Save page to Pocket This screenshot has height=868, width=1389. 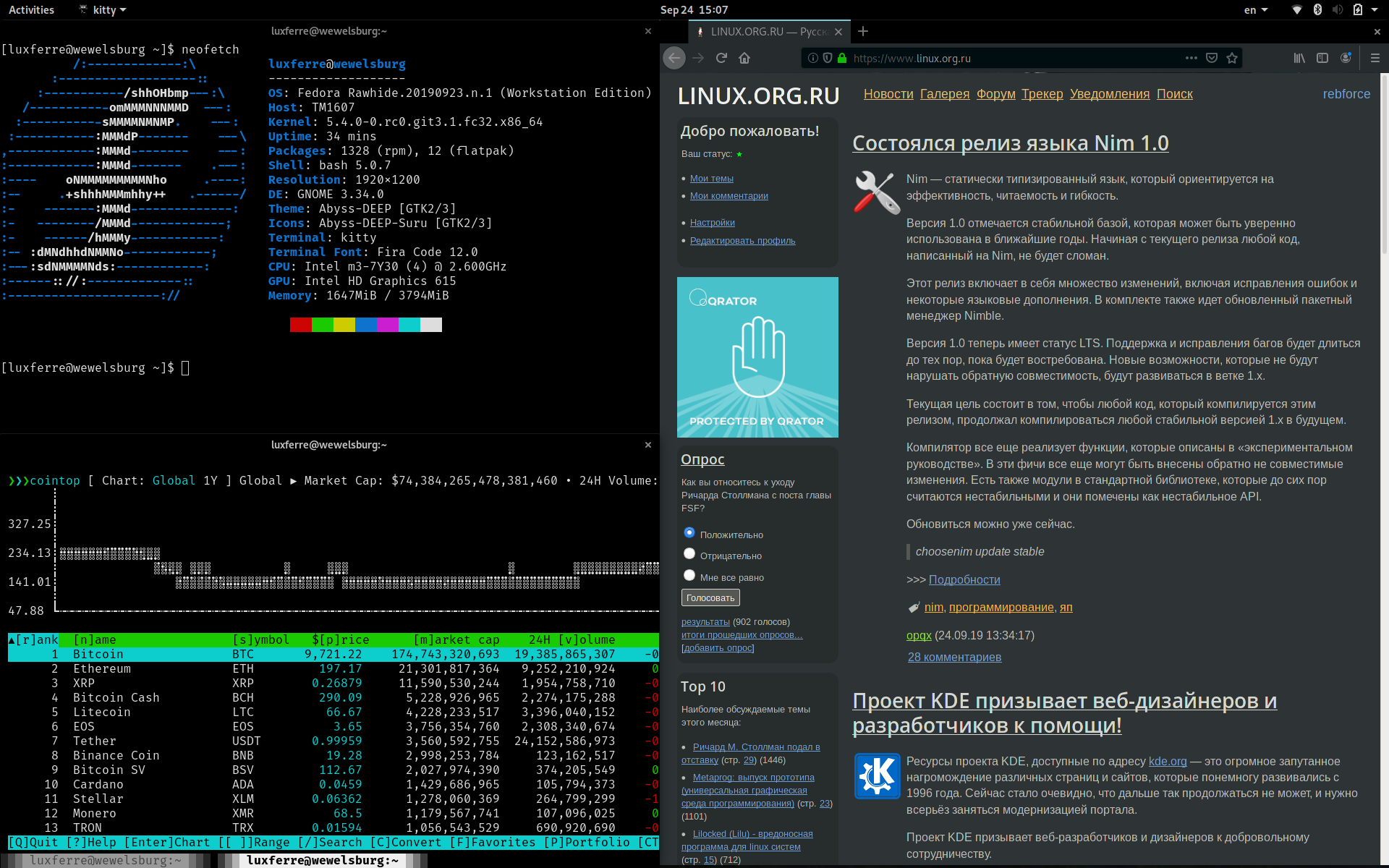[1212, 58]
